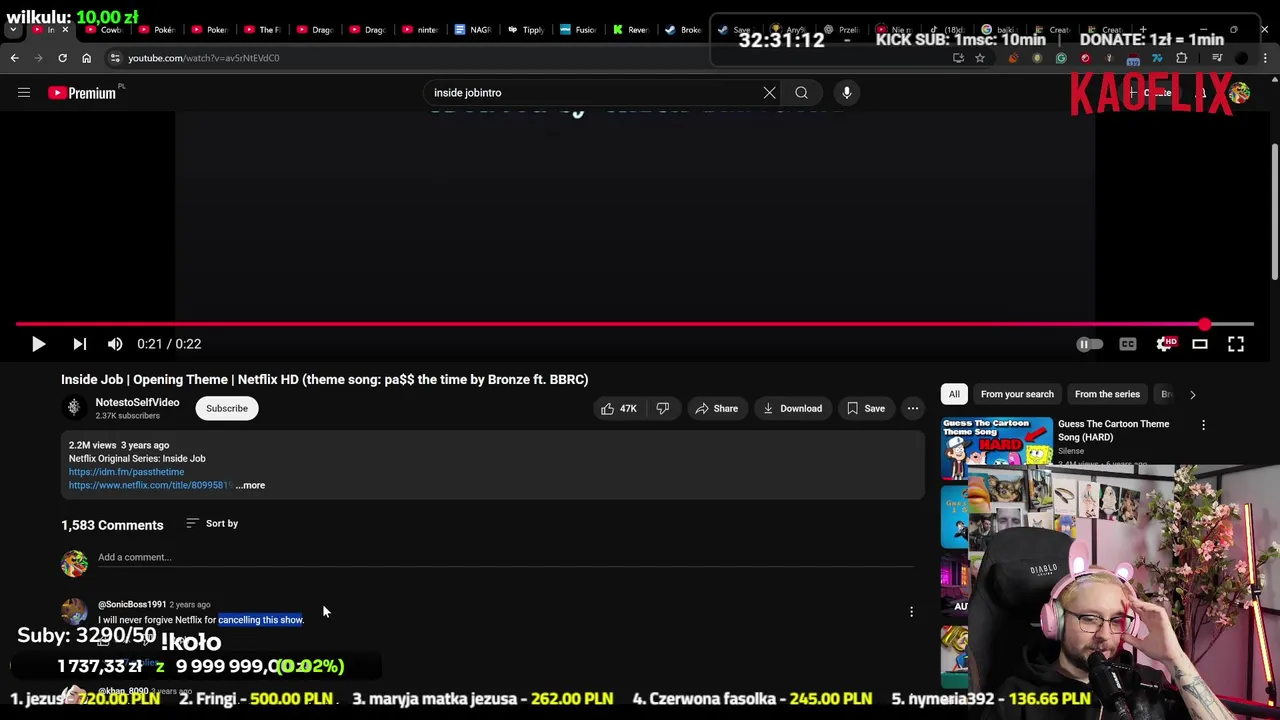Install the page as an app icon
The image size is (1280, 720).
tap(958, 58)
